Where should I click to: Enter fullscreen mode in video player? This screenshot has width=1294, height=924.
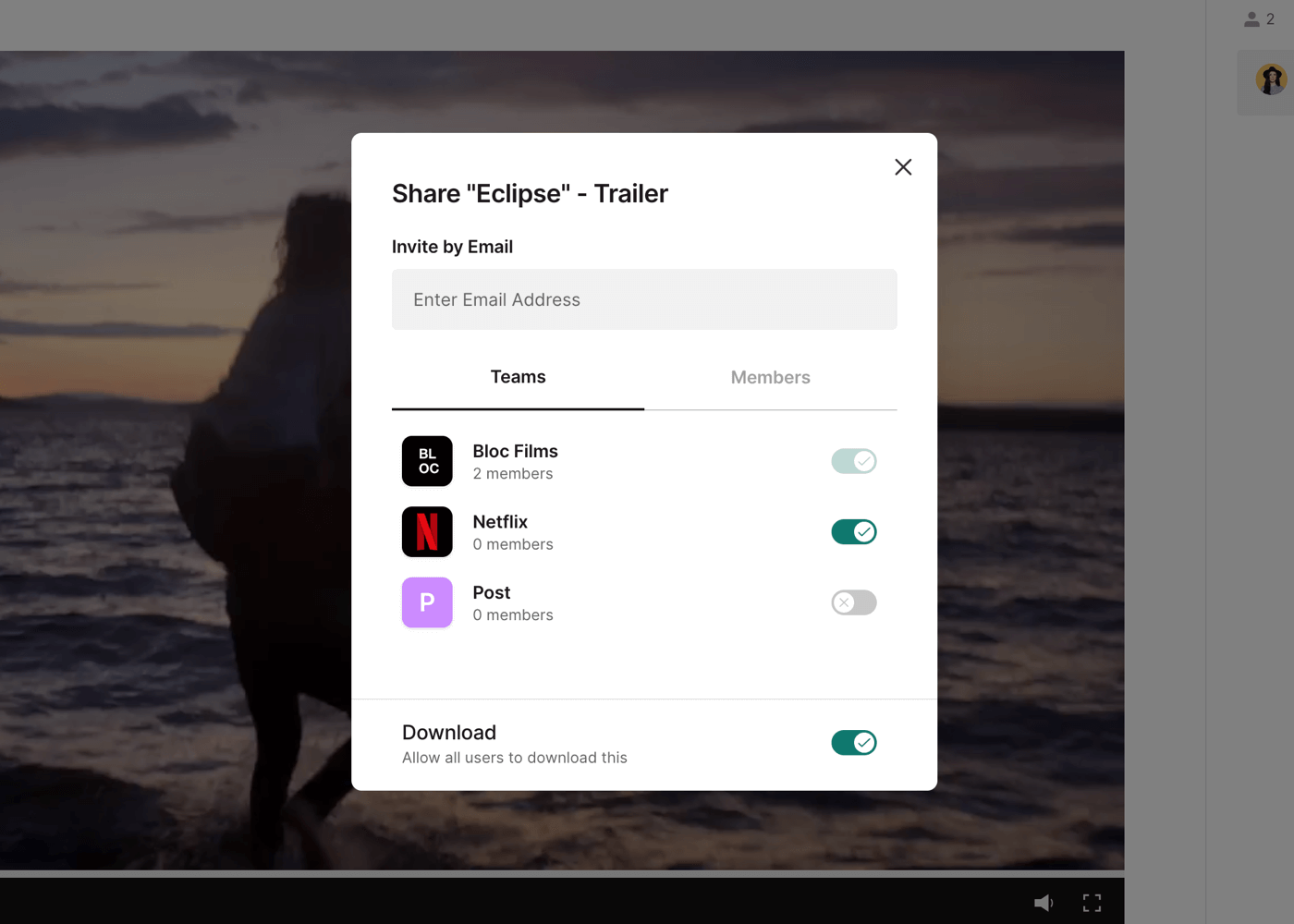(x=1092, y=903)
